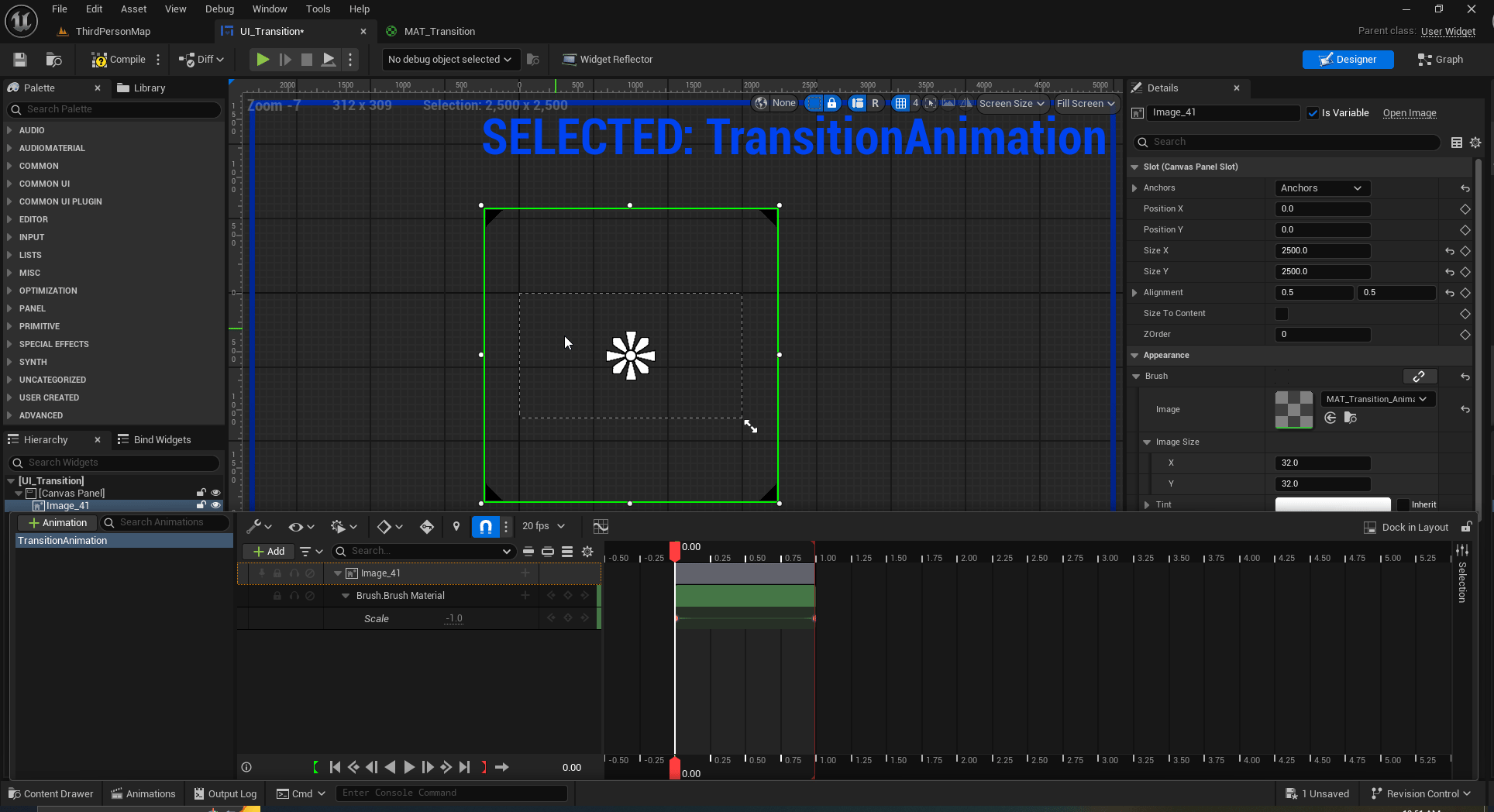Enable Size To Content checkbox
Viewport: 1494px width, 812px height.
point(1282,314)
